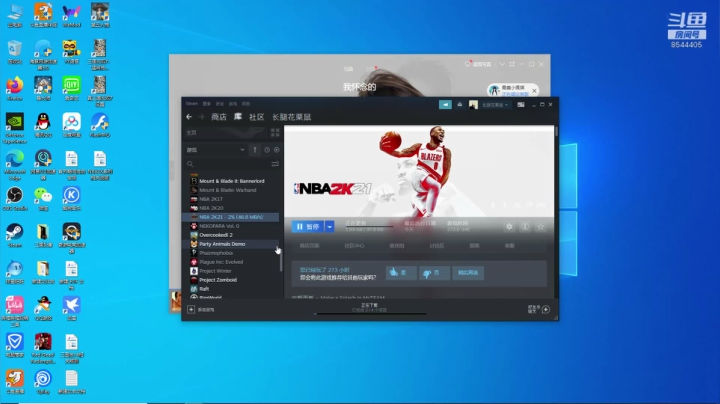This screenshot has height=404, width=720.
Task: Open advanced library filter sliders icon
Action: 275,164
